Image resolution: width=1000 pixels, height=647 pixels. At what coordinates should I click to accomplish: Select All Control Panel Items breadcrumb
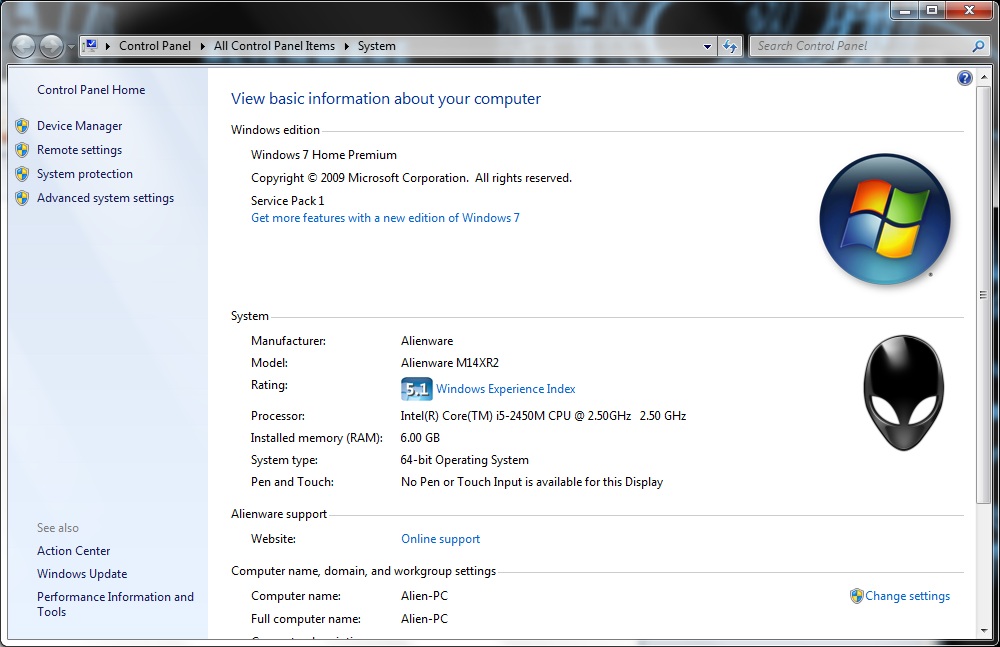[x=274, y=46]
